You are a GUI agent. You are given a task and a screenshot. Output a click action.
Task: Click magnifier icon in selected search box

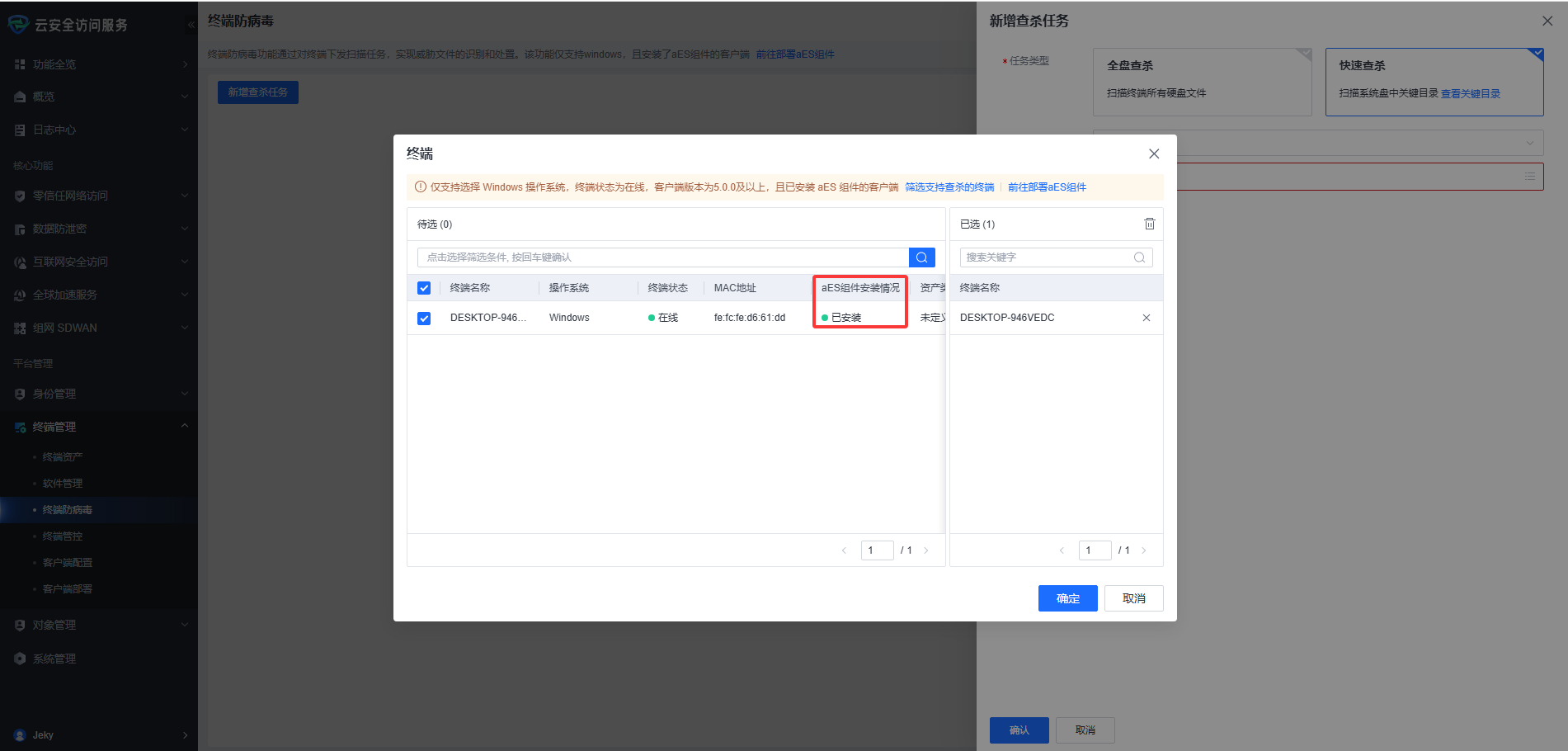click(x=1139, y=257)
